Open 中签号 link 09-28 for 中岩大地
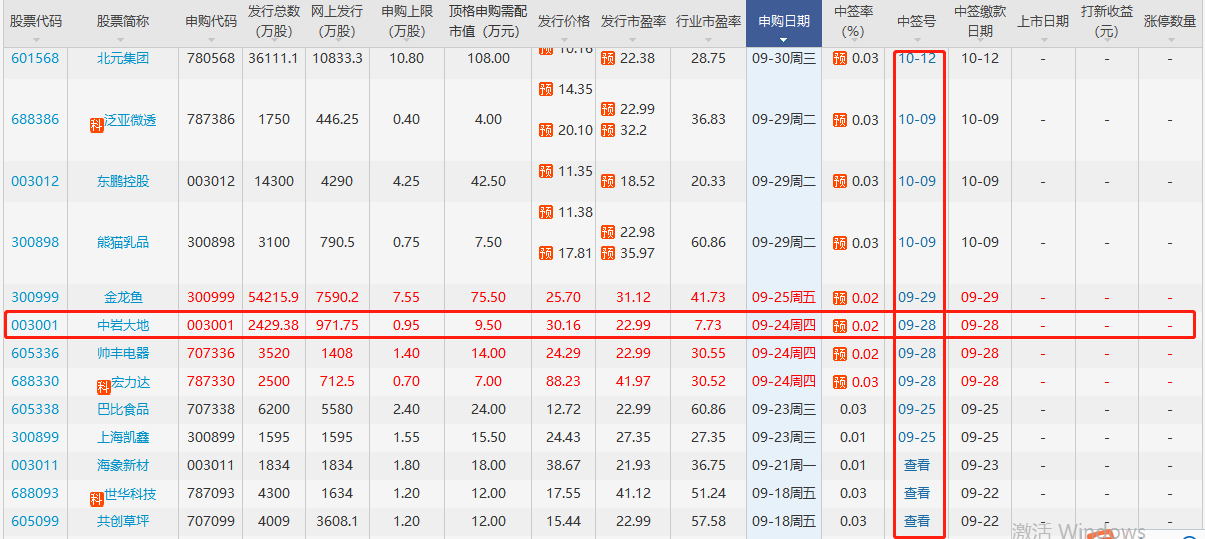The width and height of the screenshot is (1205, 539). 917,325
